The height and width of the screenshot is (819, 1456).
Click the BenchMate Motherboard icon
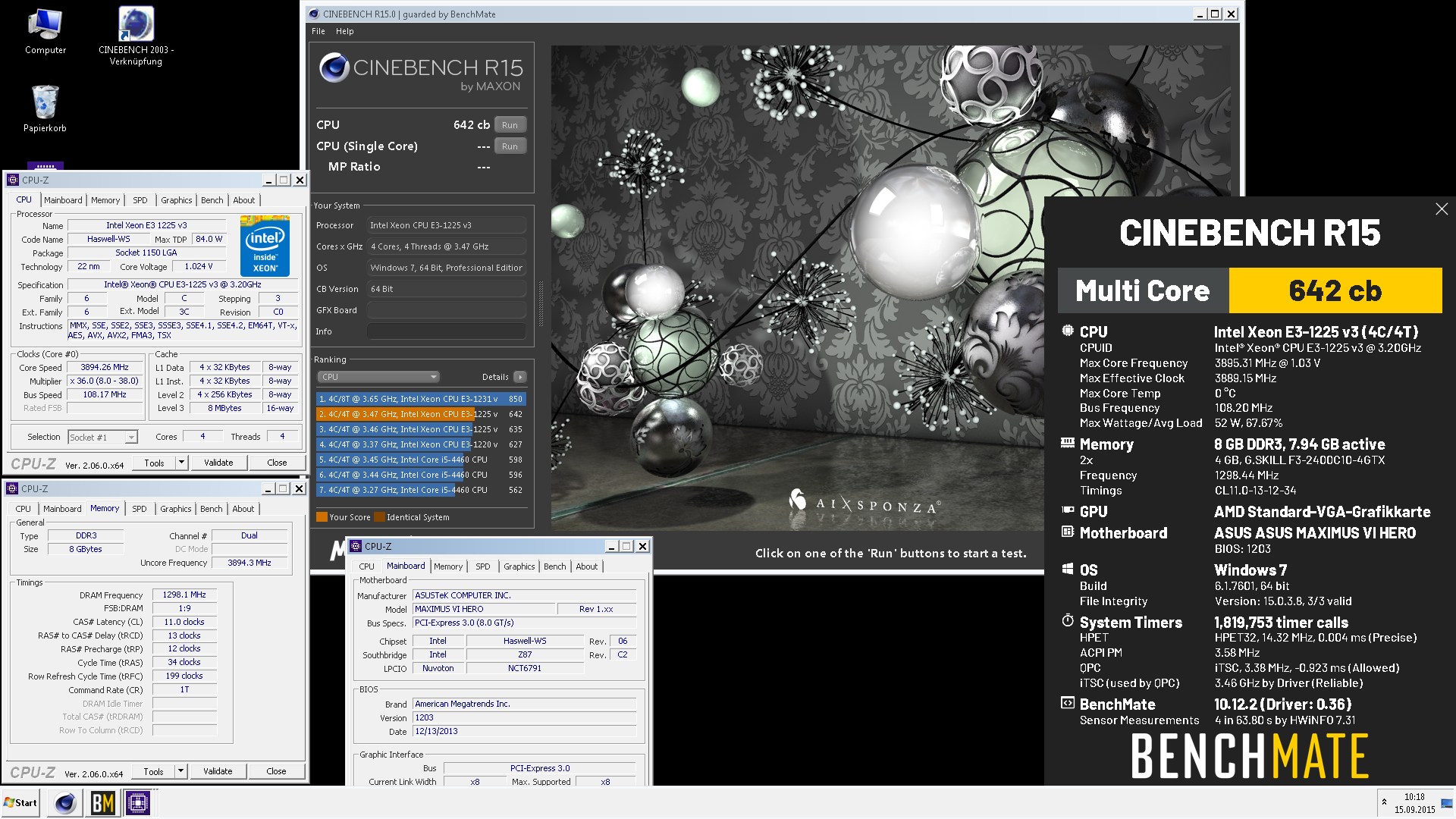(1068, 532)
